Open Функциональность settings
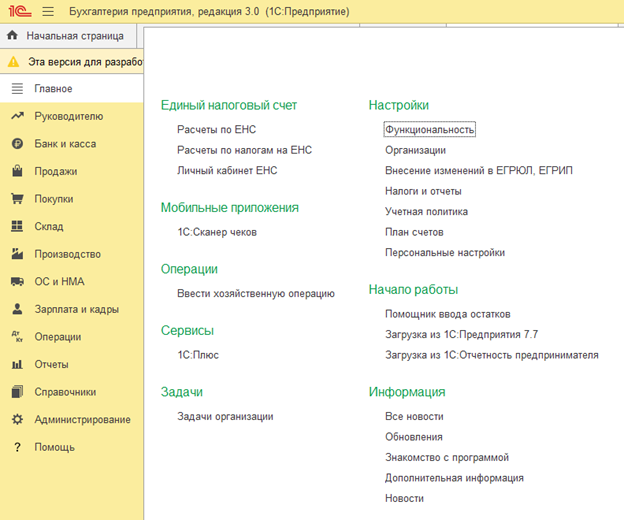The height and width of the screenshot is (520, 624). [x=429, y=129]
